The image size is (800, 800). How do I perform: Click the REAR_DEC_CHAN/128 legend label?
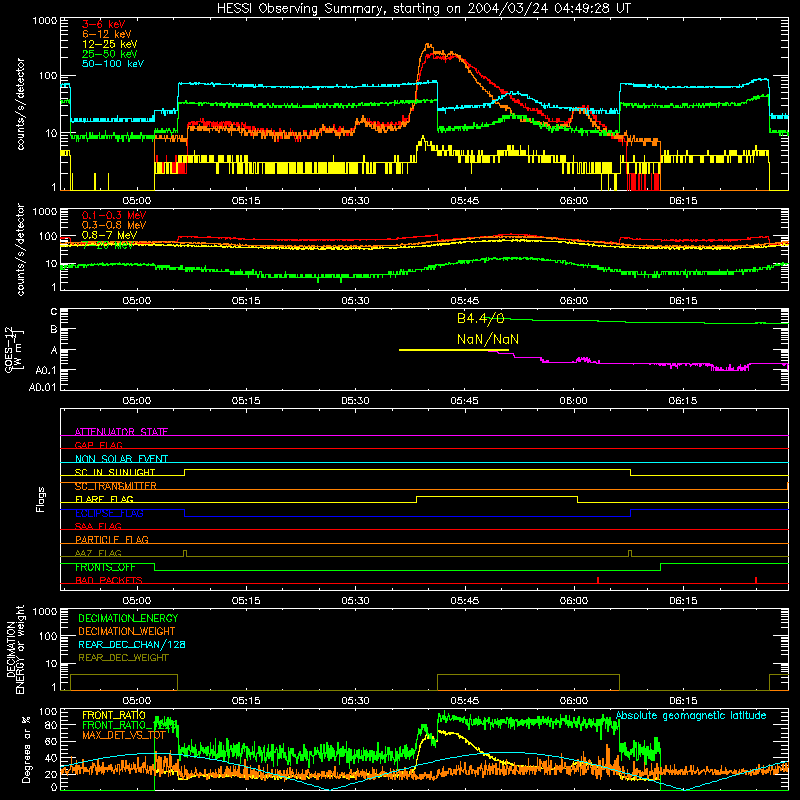(x=132, y=645)
